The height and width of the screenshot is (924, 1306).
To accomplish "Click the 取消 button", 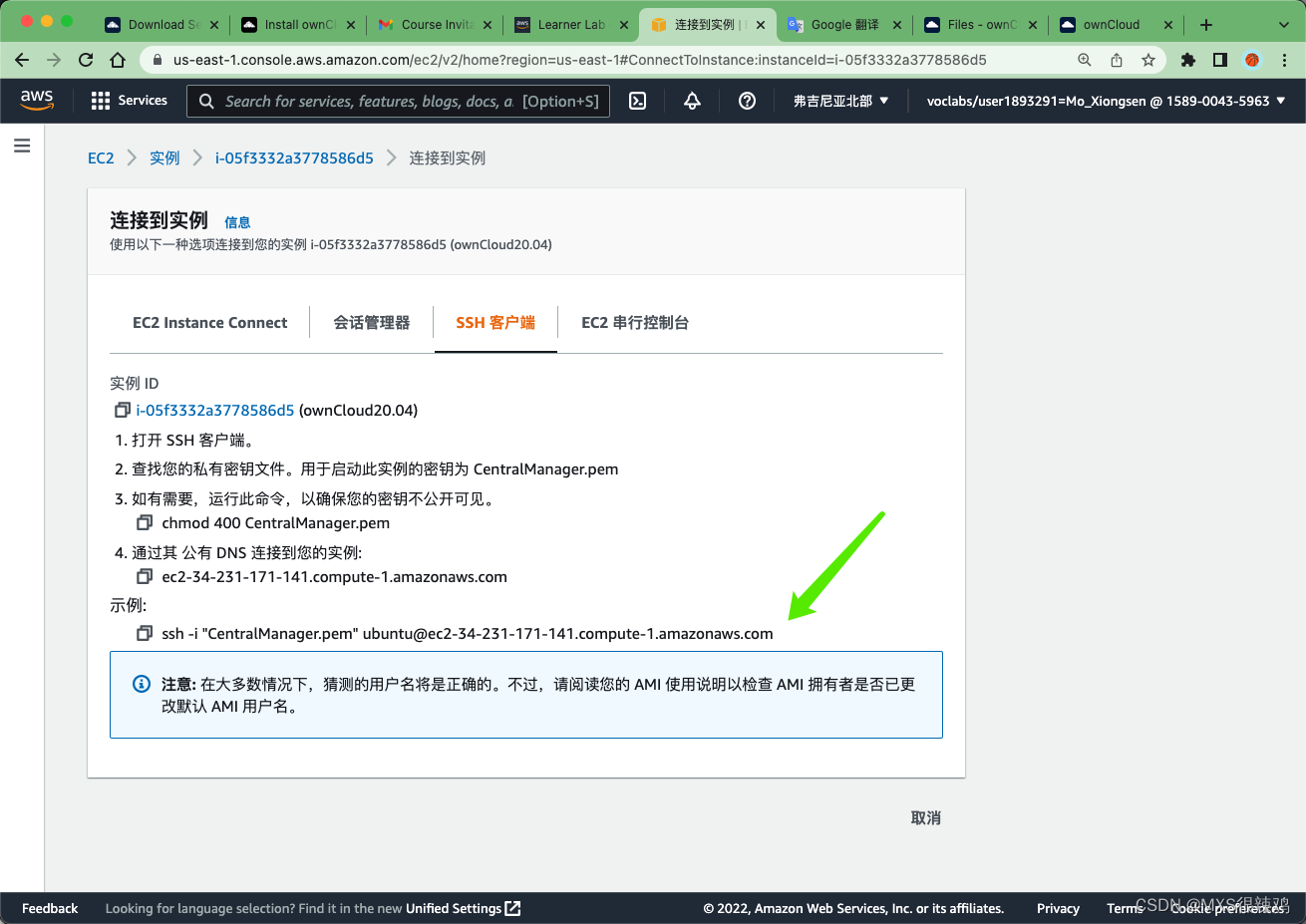I will (925, 816).
